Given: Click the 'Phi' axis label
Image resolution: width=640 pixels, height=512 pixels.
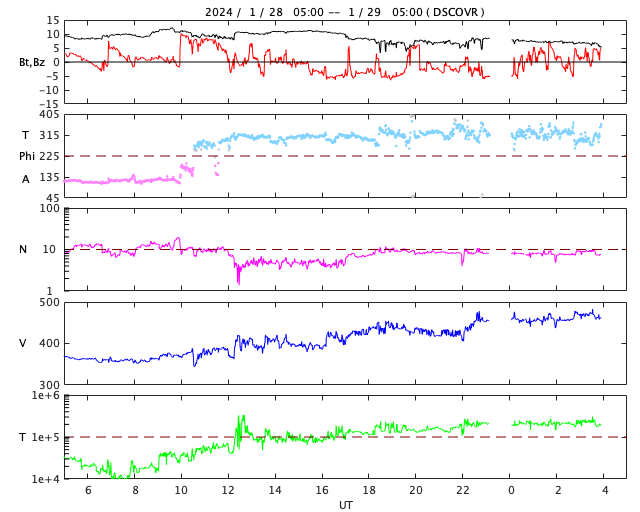Looking at the screenshot, I should [x=27, y=156].
